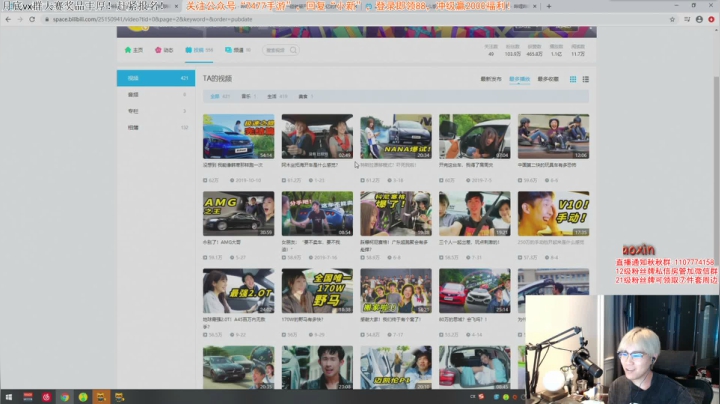Sort videos by 最多播放
The image size is (720, 404).
[519, 79]
